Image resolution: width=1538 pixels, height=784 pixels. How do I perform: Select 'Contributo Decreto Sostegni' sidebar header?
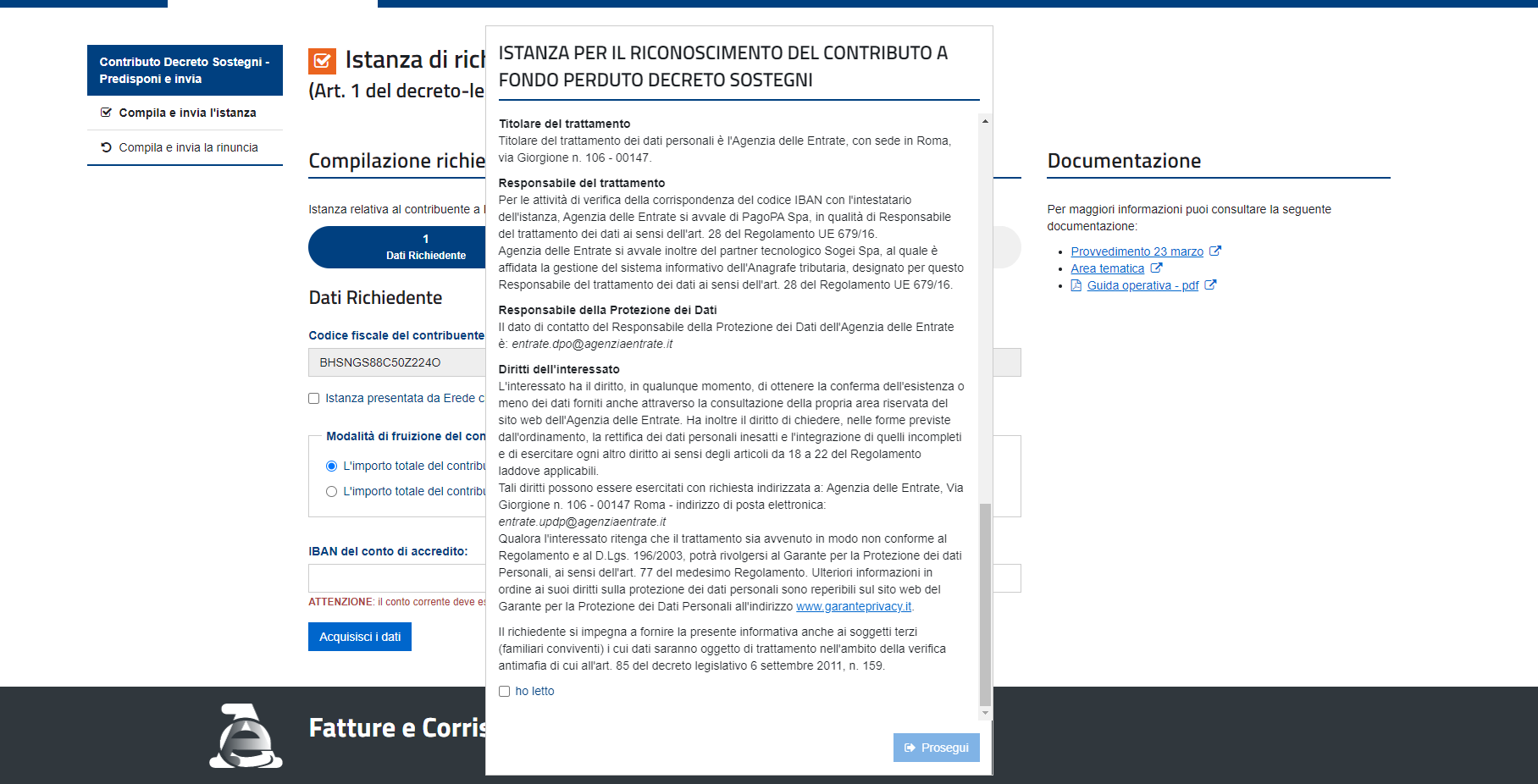[x=185, y=70]
